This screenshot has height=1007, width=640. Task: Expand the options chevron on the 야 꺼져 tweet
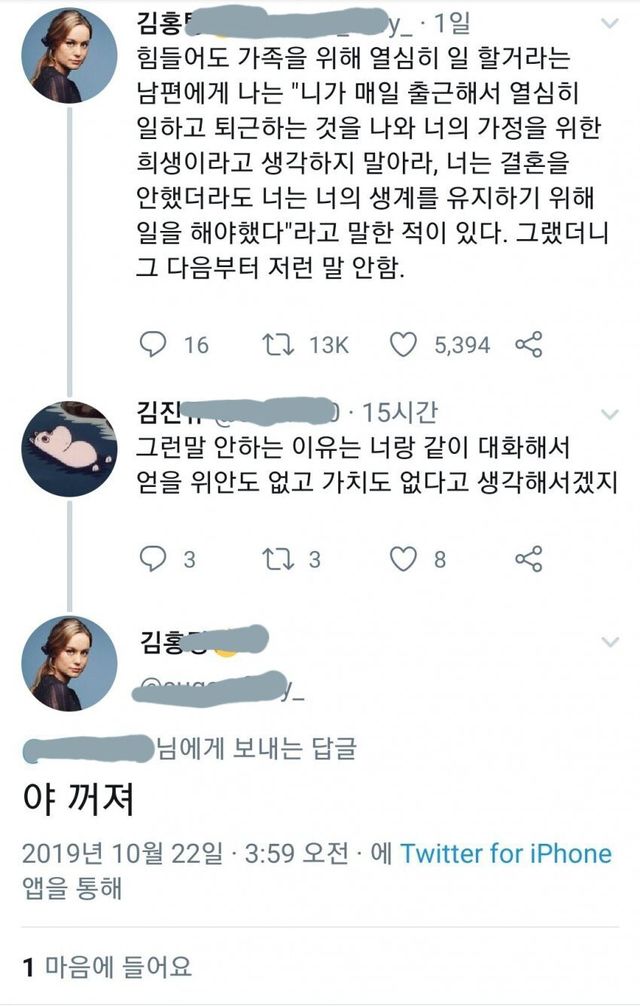[609, 640]
